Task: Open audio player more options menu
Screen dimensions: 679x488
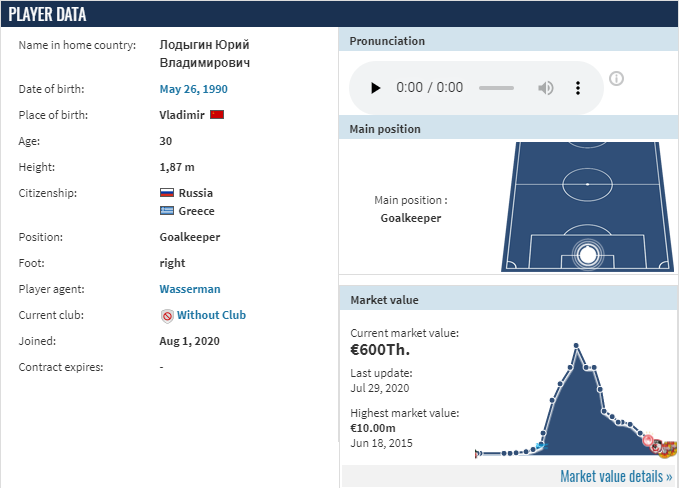Action: 578,88
